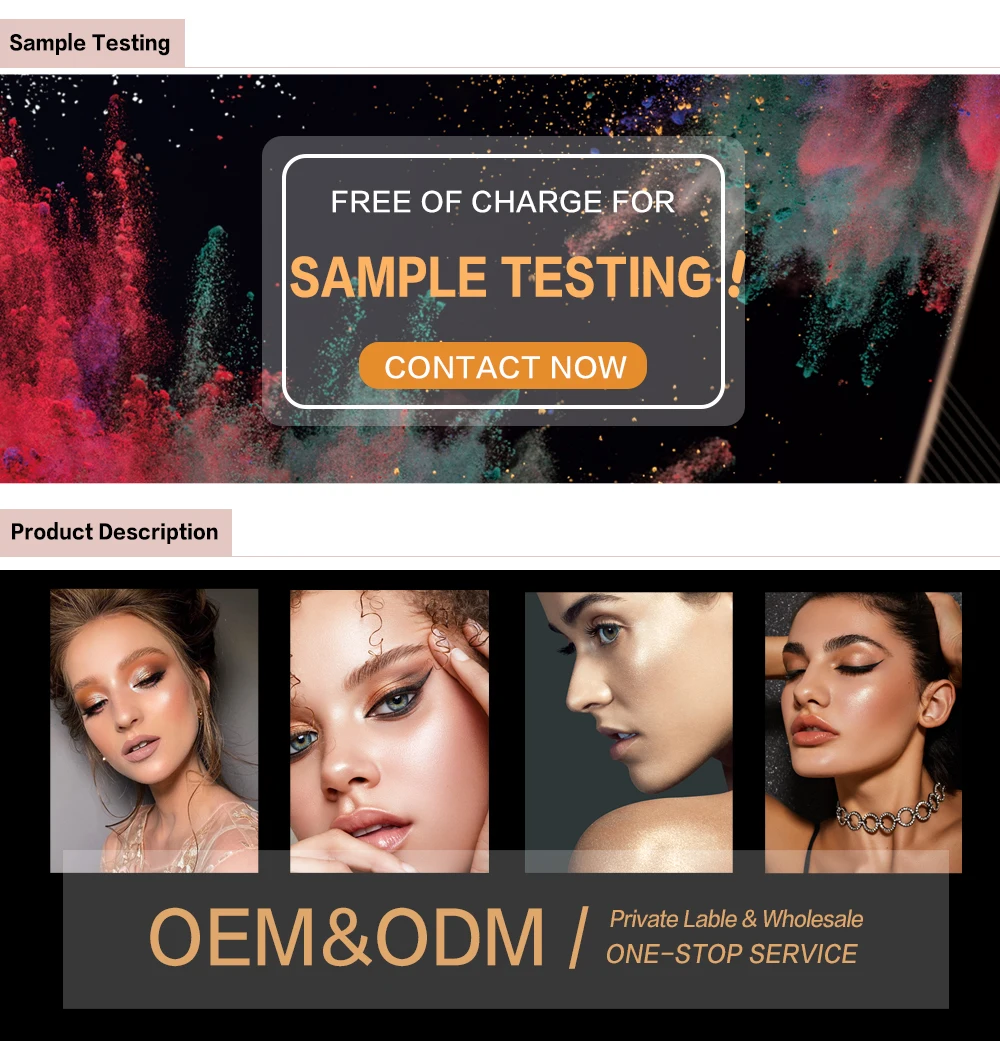
Task: Open the side-profile model photo with glowing shoulder
Action: pyautogui.click(x=628, y=732)
